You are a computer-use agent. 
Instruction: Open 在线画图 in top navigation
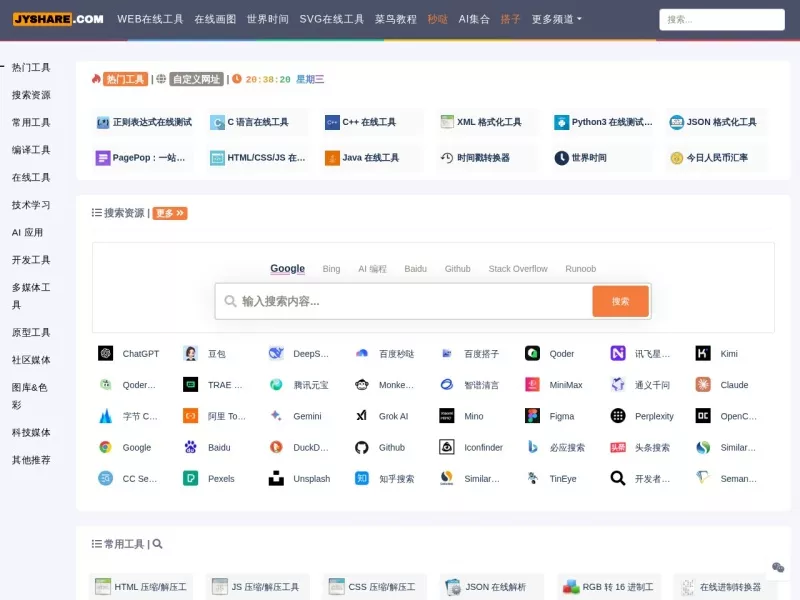[x=215, y=19]
